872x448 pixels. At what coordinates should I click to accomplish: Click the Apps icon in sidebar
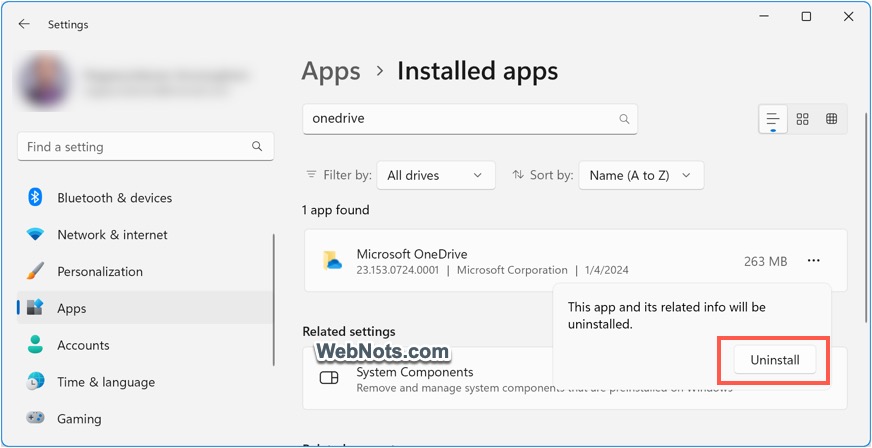[35, 307]
